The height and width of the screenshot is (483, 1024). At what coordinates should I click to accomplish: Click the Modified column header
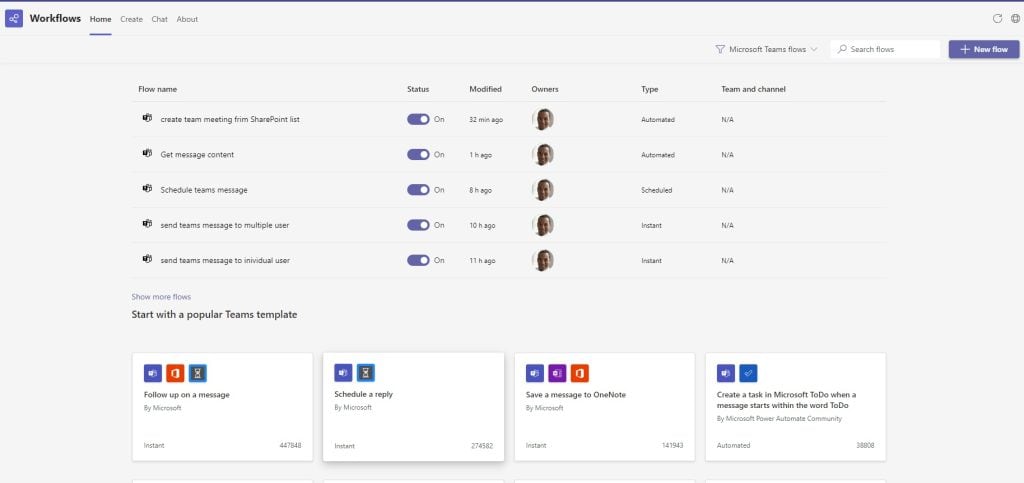tap(485, 89)
